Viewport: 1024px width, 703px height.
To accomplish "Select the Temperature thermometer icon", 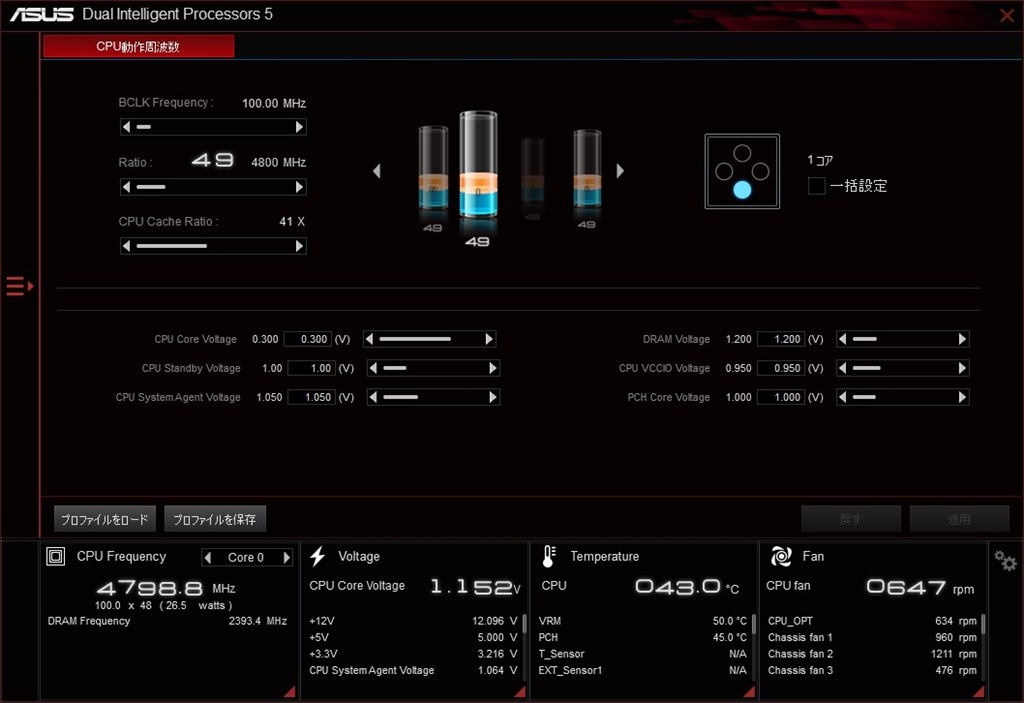I will coord(548,556).
